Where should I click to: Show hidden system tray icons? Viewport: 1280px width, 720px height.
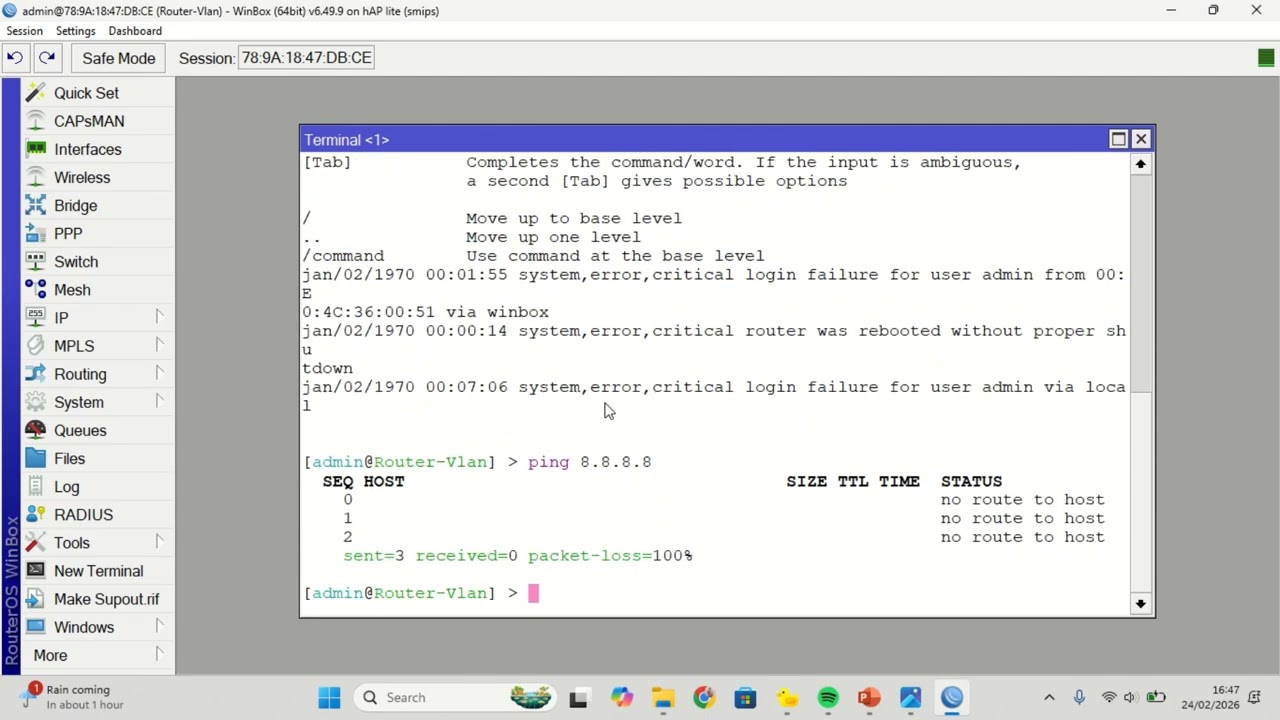pos(1049,697)
